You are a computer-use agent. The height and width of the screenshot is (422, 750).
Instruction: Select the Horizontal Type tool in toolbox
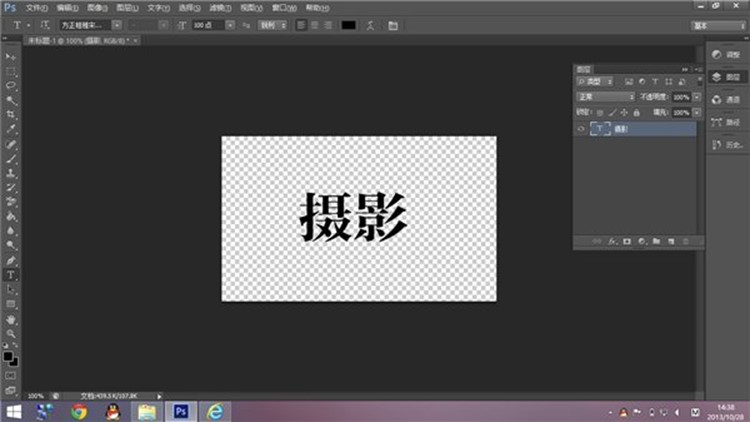[11, 274]
